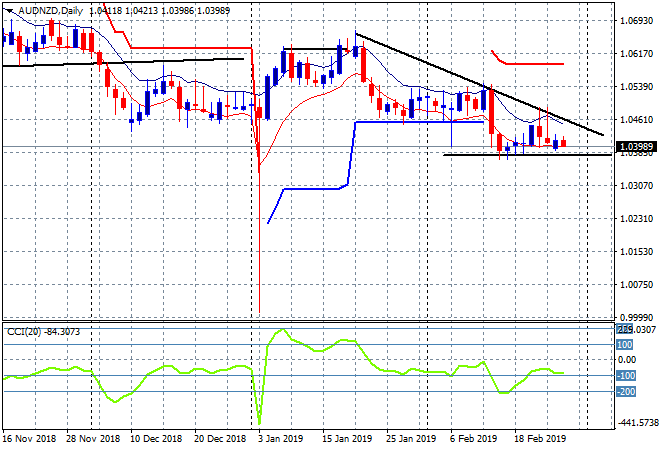Click the 1.05390 price axis label
Image resolution: width=660 pixels, height=450 pixels.
[636, 86]
